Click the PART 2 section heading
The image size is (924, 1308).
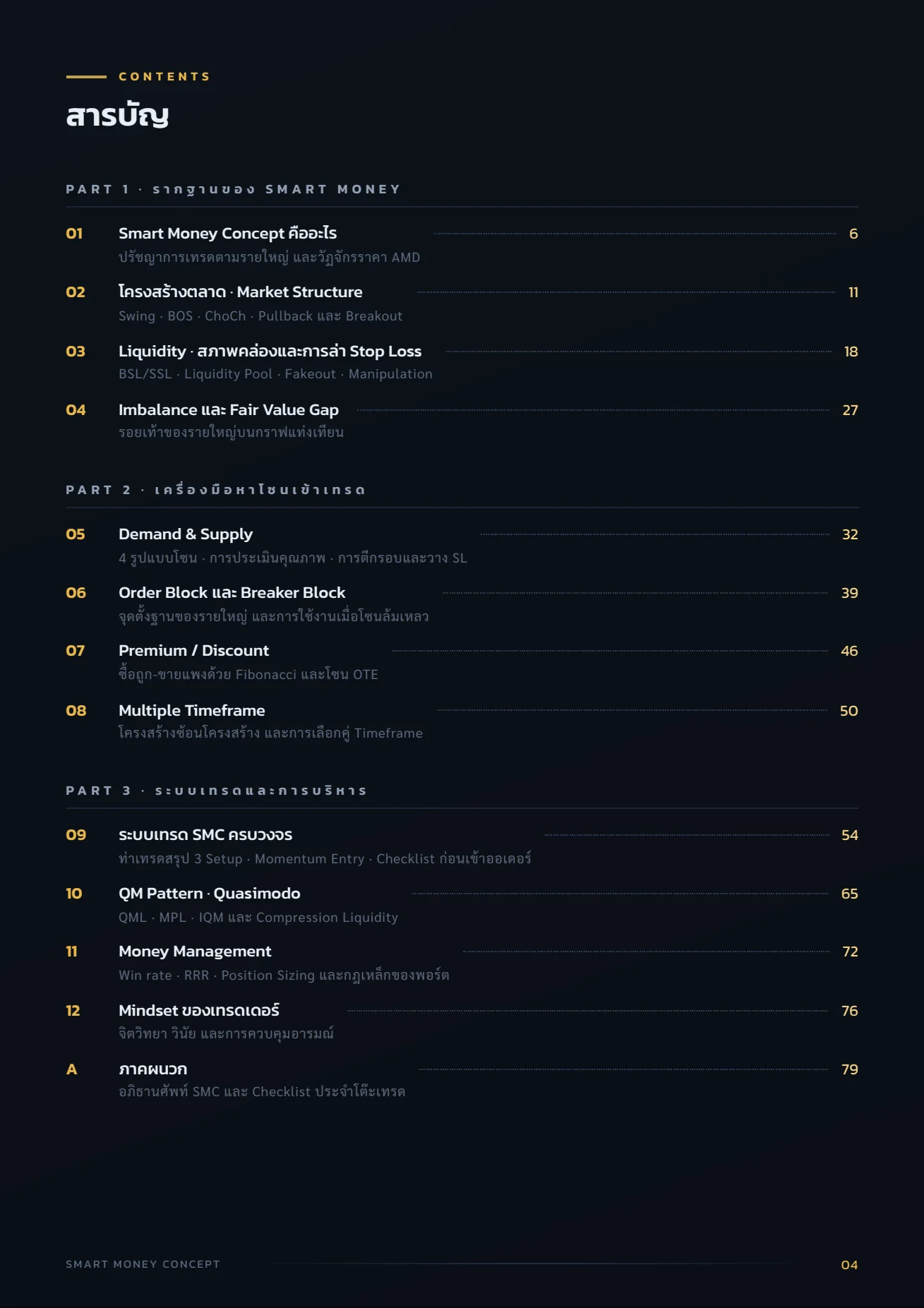click(215, 490)
